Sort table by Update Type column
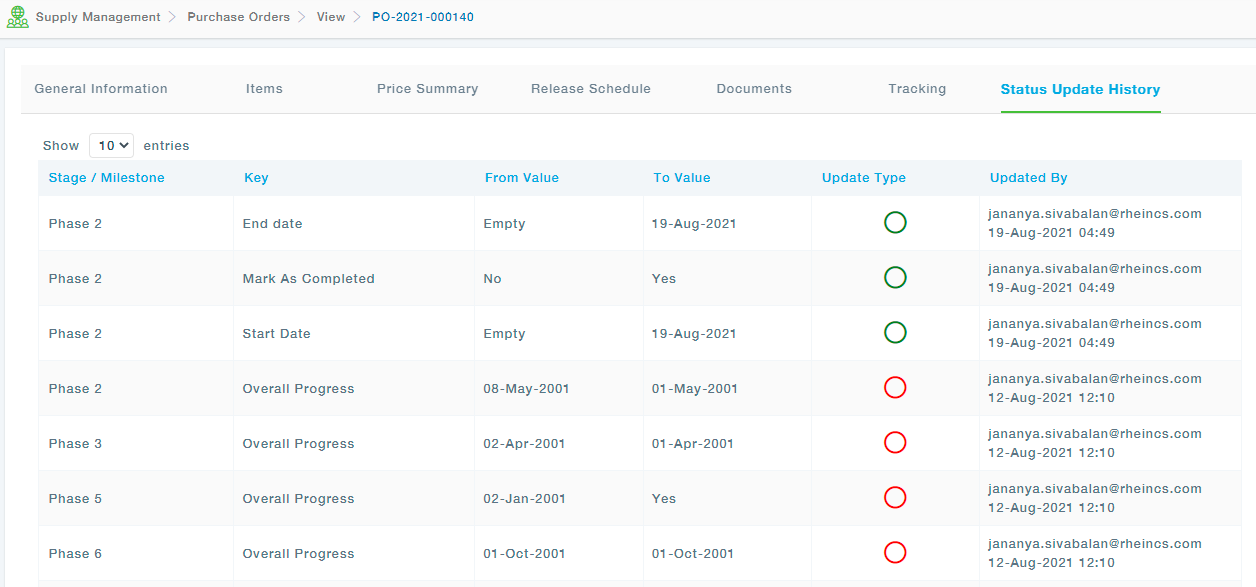The width and height of the screenshot is (1256, 587). 863,178
